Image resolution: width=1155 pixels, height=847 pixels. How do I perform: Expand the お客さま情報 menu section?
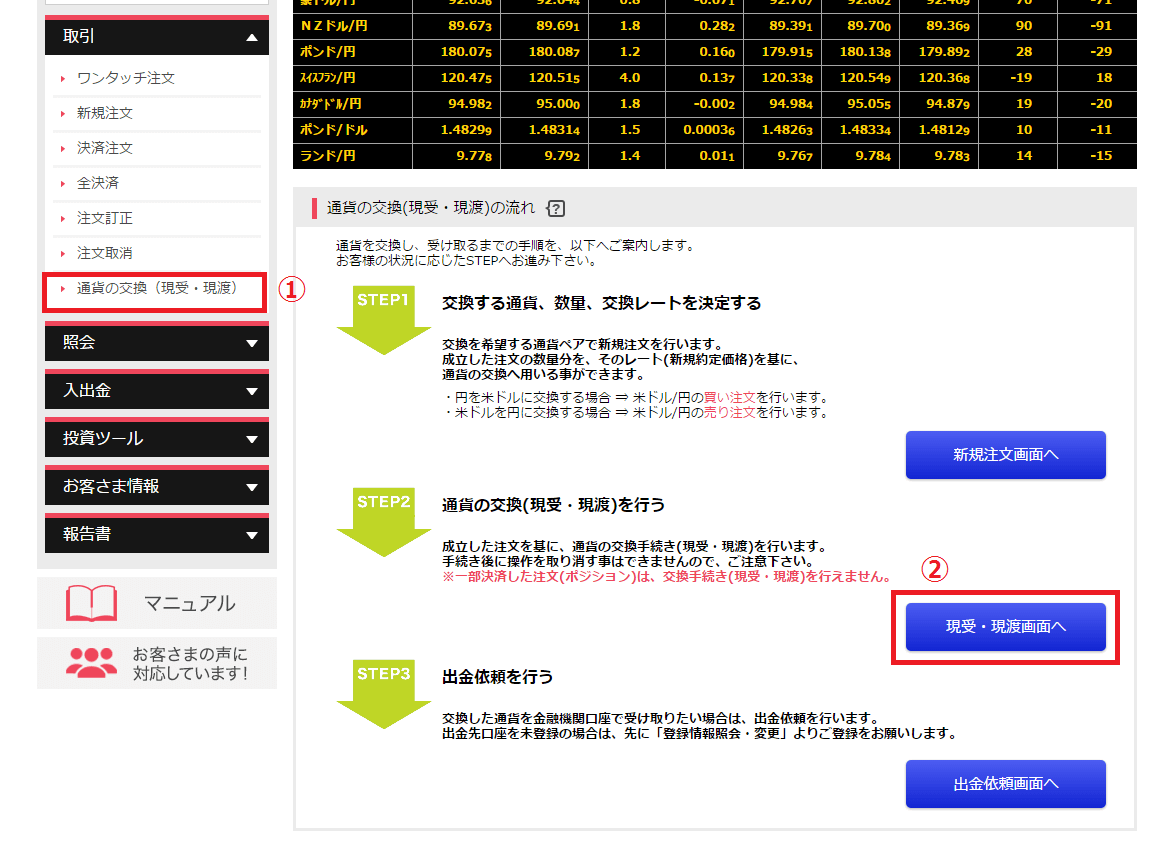(x=156, y=487)
